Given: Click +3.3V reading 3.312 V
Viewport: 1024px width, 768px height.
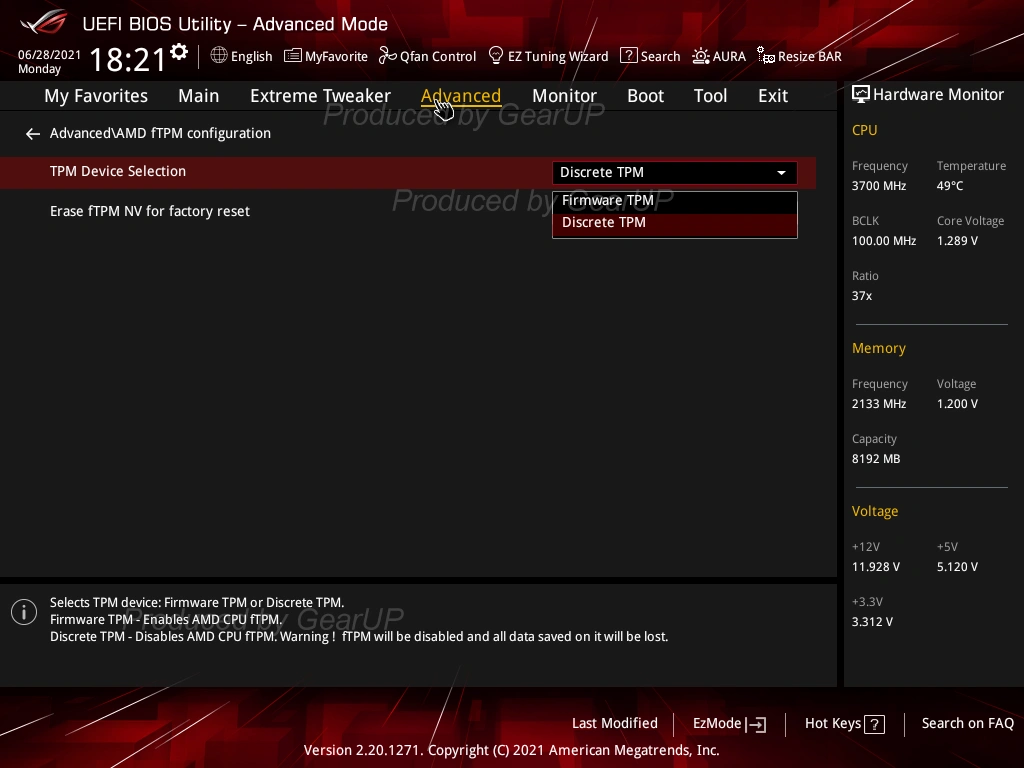Looking at the screenshot, I should [x=872, y=622].
